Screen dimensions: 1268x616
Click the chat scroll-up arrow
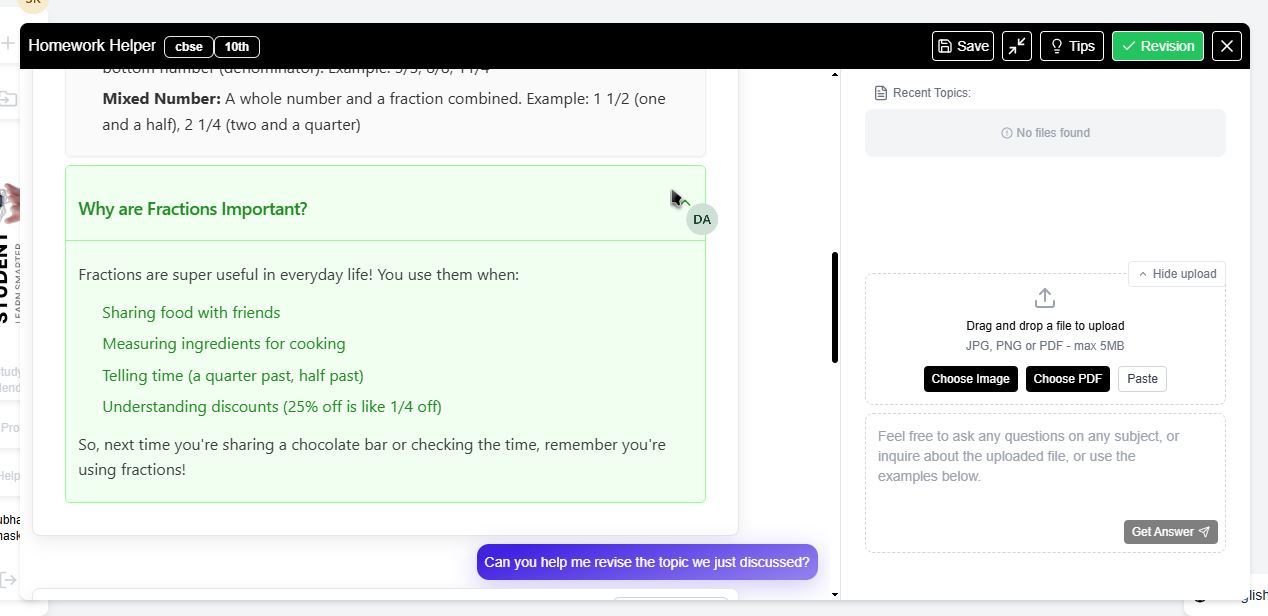835,75
